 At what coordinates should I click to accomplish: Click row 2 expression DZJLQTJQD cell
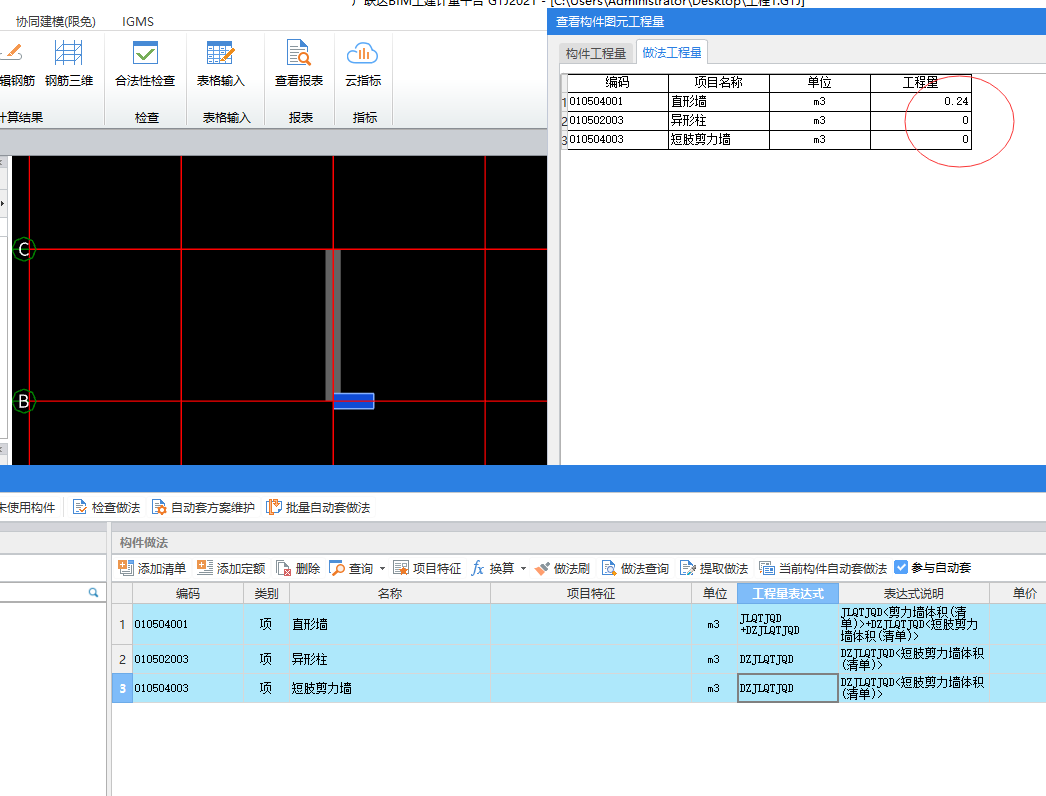click(x=788, y=659)
